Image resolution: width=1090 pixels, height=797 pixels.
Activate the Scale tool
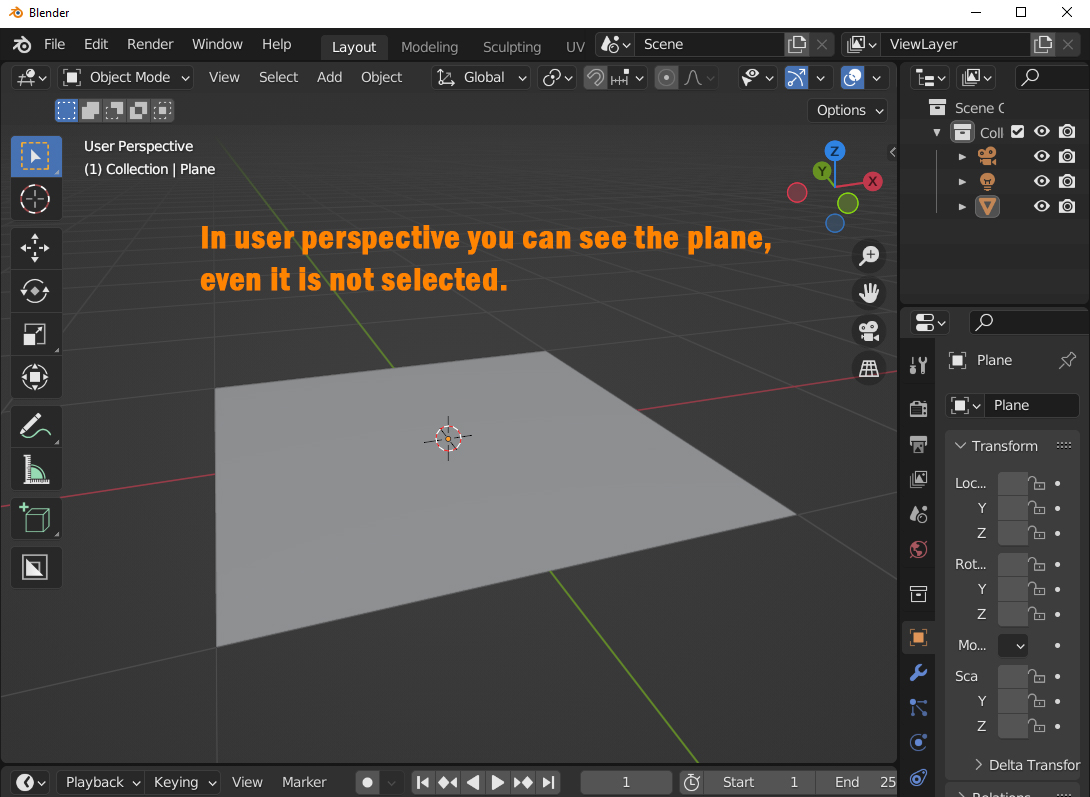[x=35, y=334]
